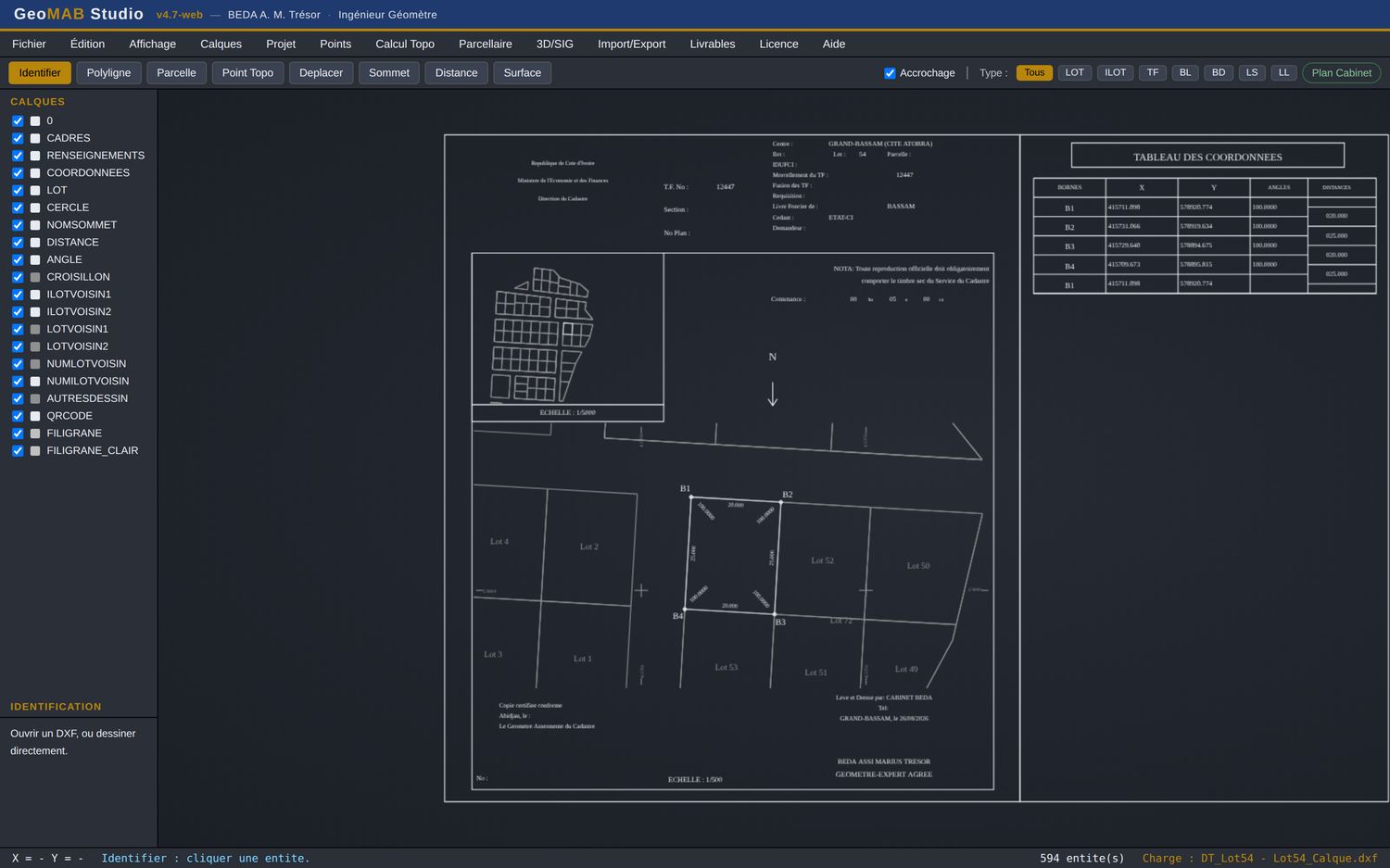This screenshot has width=1390, height=868.
Task: Click the LOTVOISIN2 layer name
Action: click(78, 346)
